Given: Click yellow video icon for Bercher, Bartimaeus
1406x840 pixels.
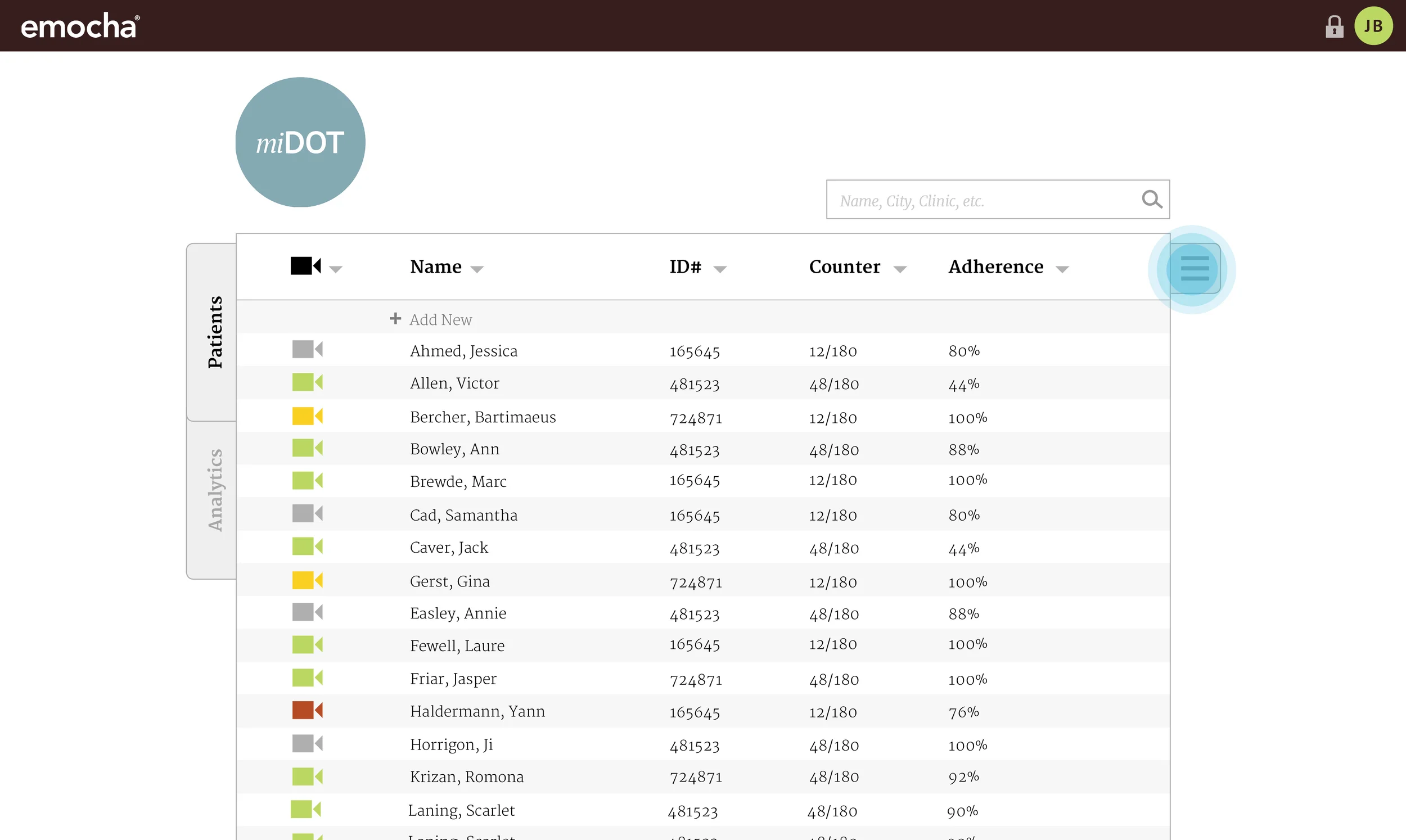Looking at the screenshot, I should coord(307,416).
